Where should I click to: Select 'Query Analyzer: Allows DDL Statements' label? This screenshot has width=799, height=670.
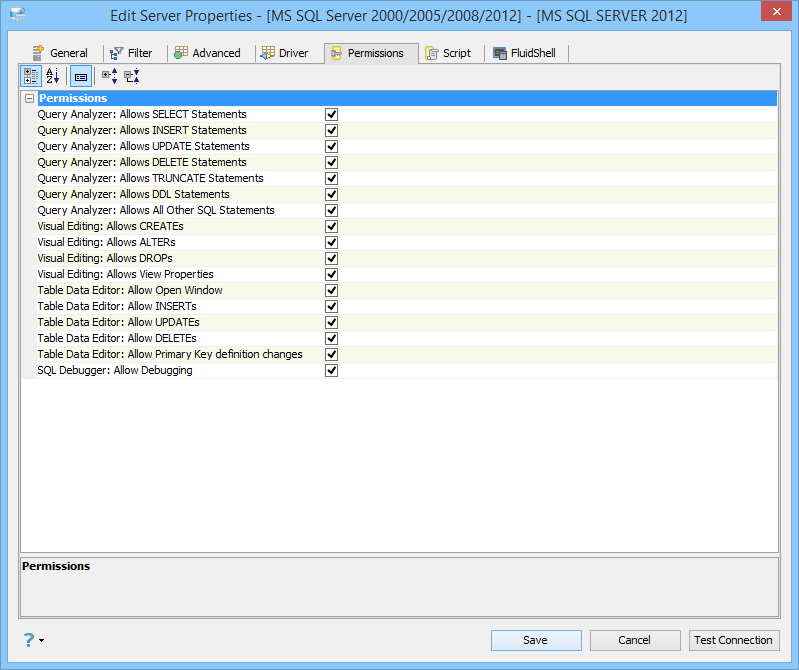tap(134, 194)
